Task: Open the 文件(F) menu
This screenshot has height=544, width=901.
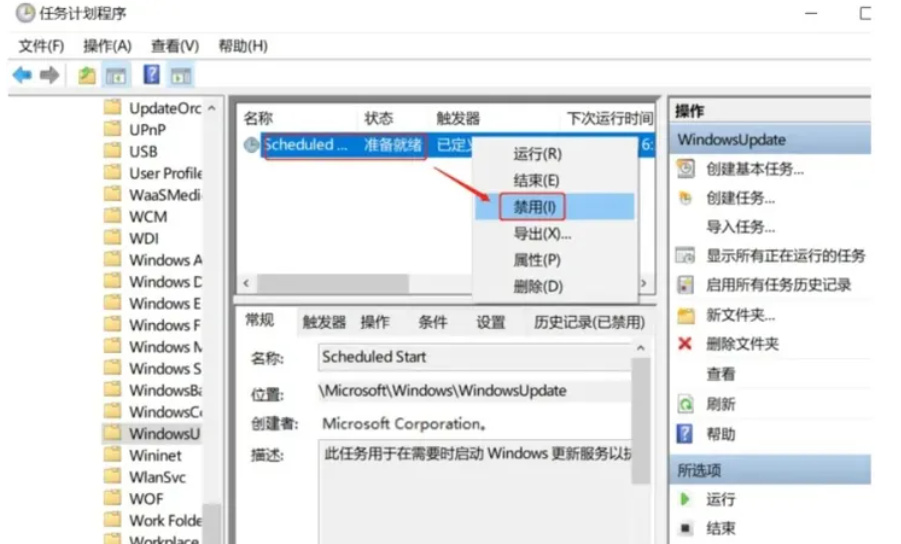Action: [x=41, y=46]
